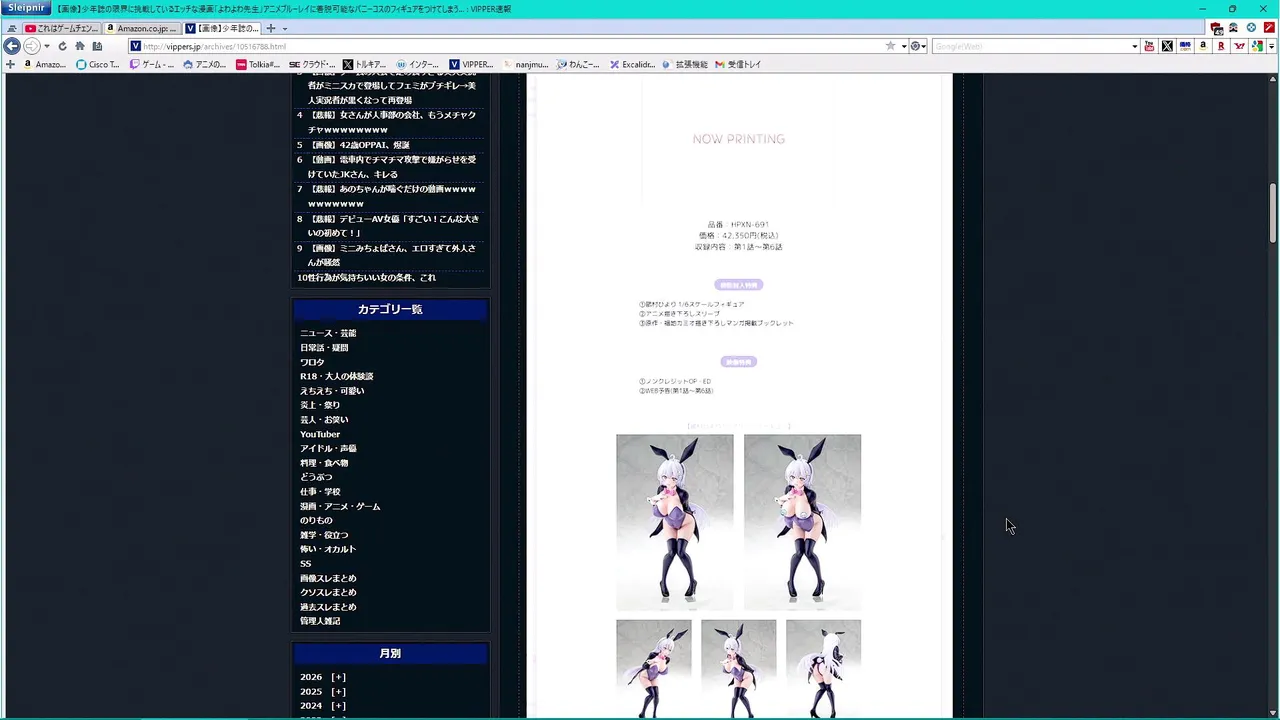
Task: Open the Tolkia bookmark
Action: [x=258, y=64]
